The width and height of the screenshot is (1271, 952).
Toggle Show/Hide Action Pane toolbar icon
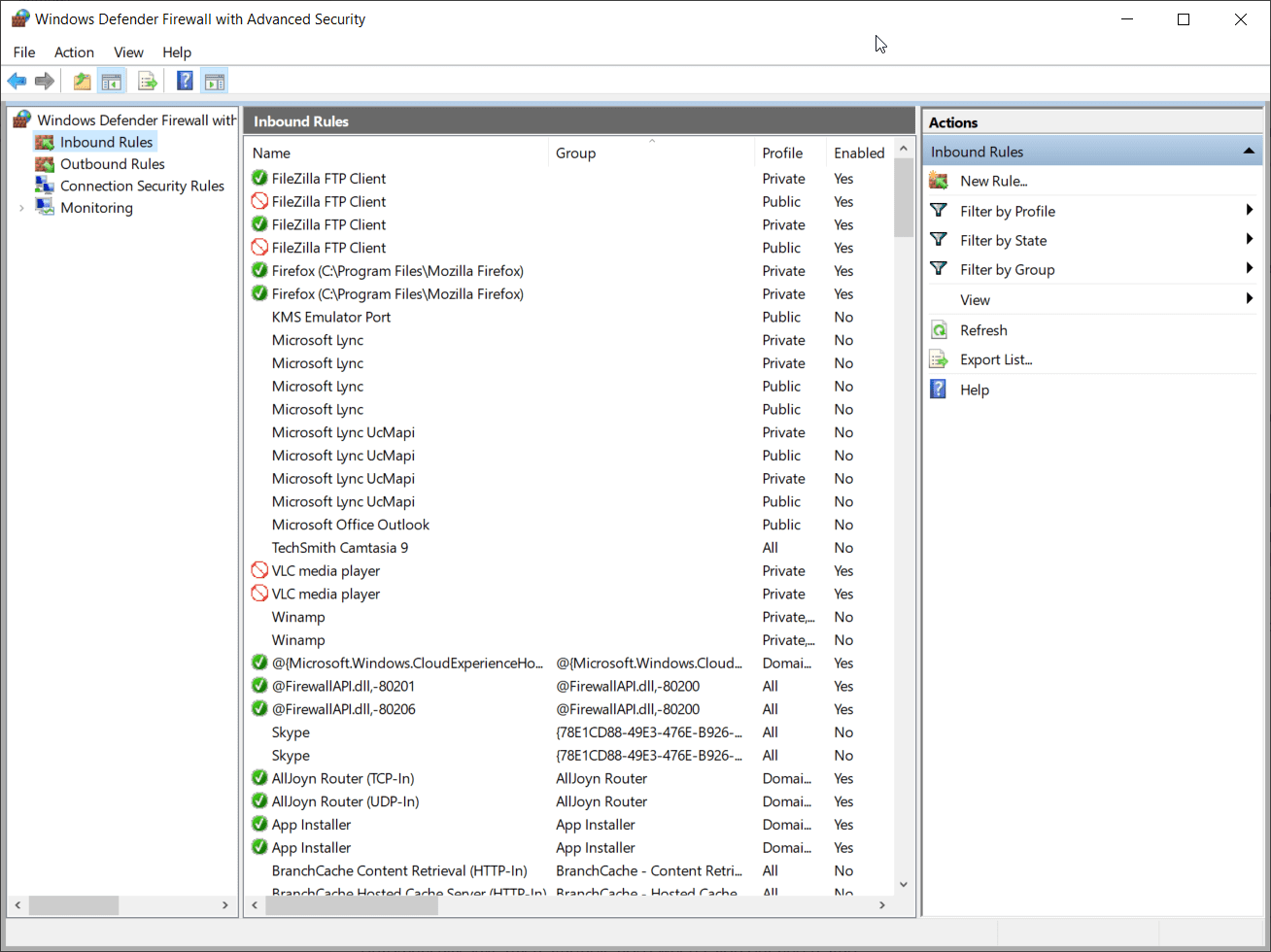215,82
